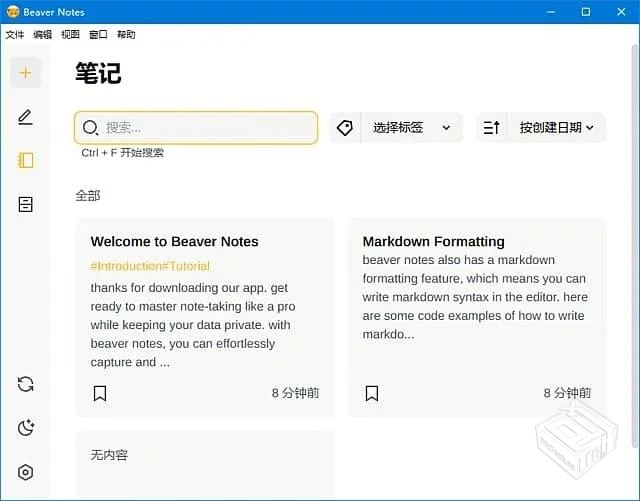
Task: Open the 窗口 menu
Action: pyautogui.click(x=98, y=35)
